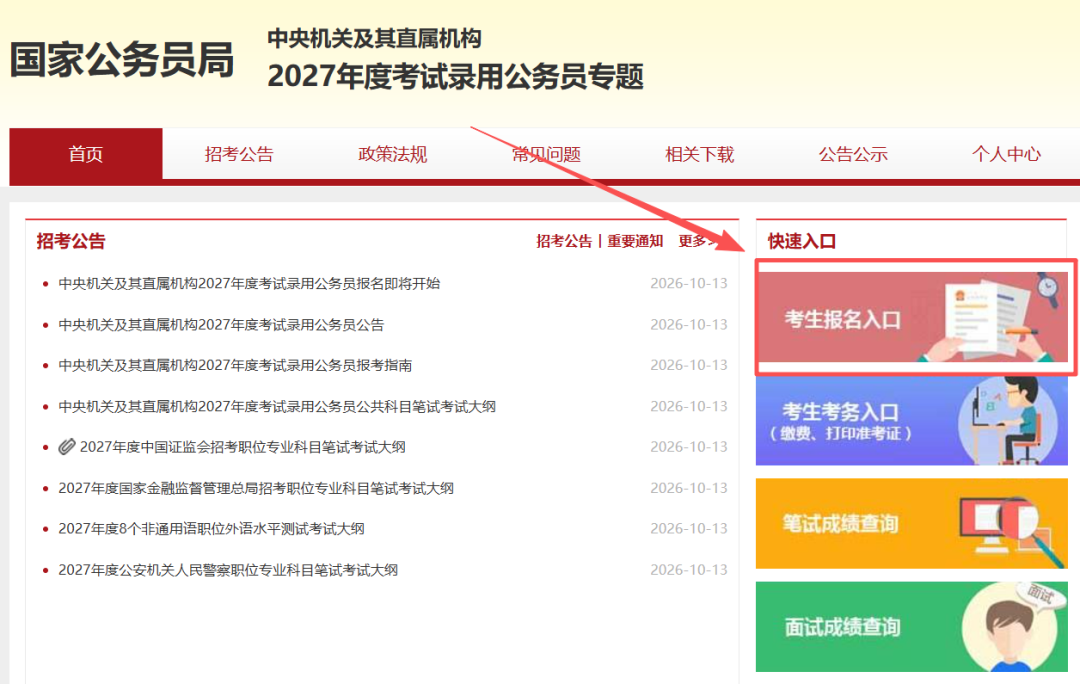Click the registration form illustration on 考生报名入口

pos(990,317)
